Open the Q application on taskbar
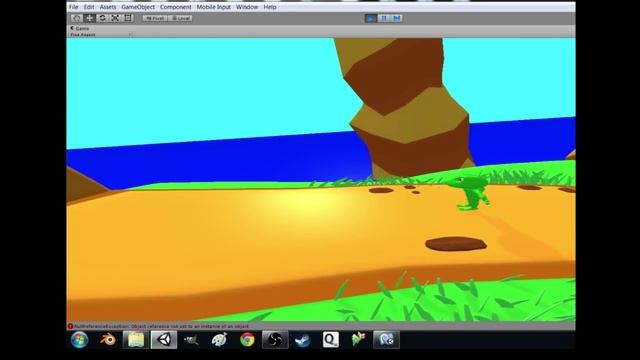The width and height of the screenshot is (640, 360). (331, 340)
